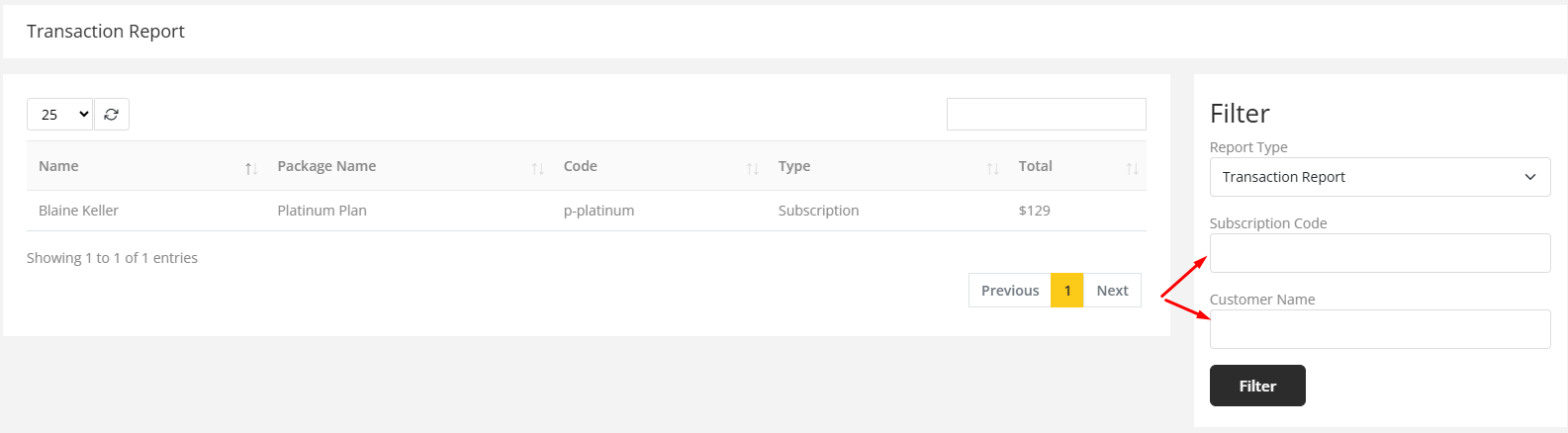Go to Previous page
This screenshot has height=433, width=1568.
point(1009,291)
